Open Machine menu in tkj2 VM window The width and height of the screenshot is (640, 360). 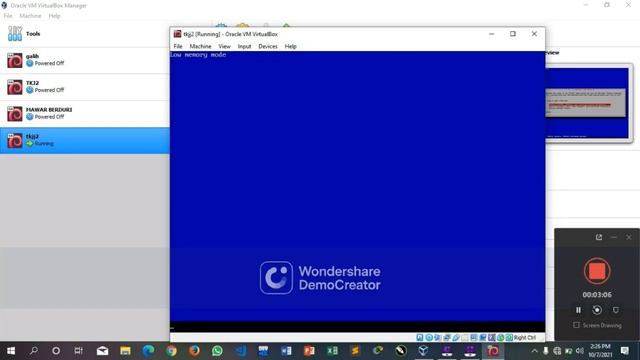click(200, 46)
